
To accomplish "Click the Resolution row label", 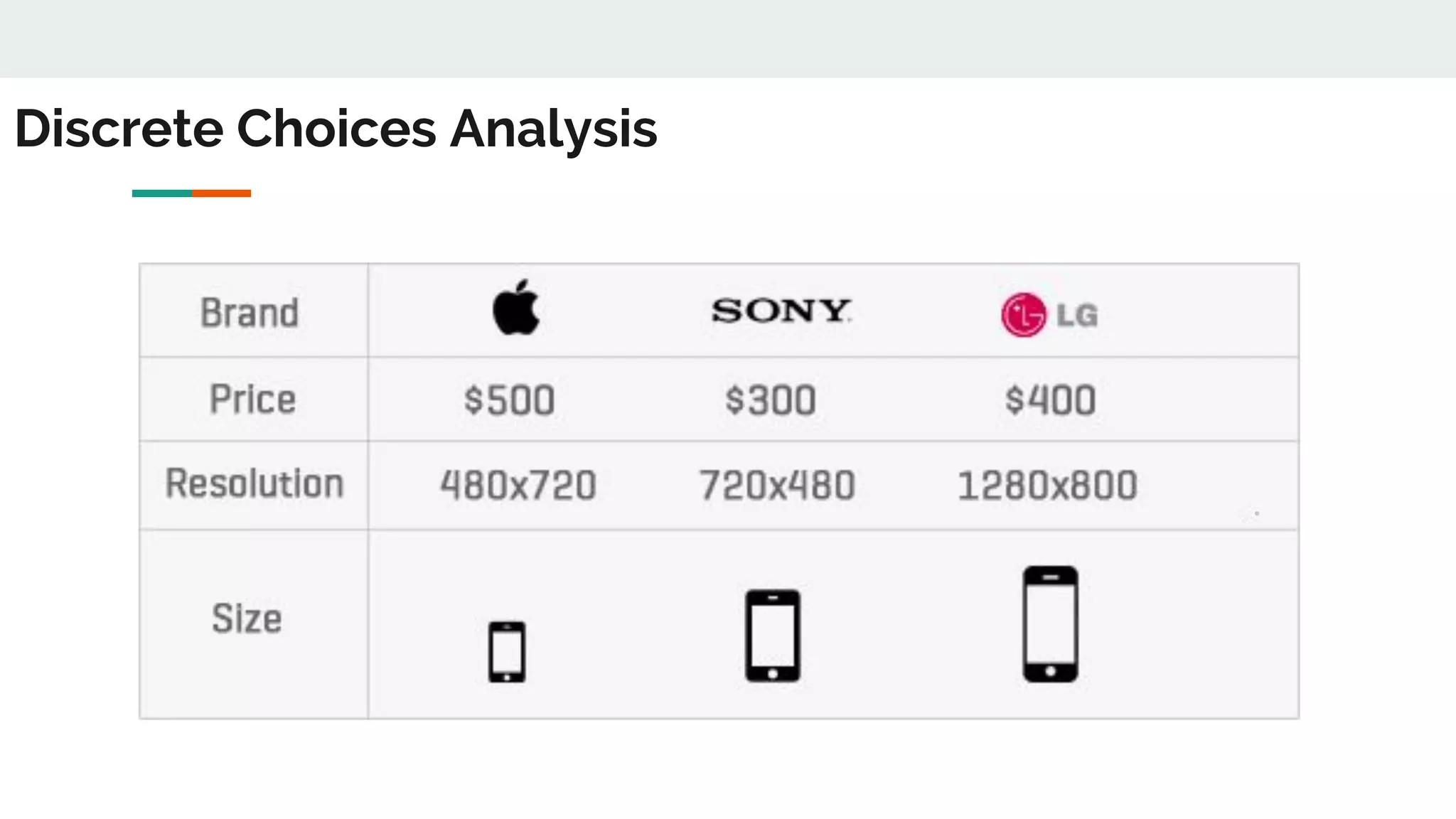I will [x=255, y=484].
